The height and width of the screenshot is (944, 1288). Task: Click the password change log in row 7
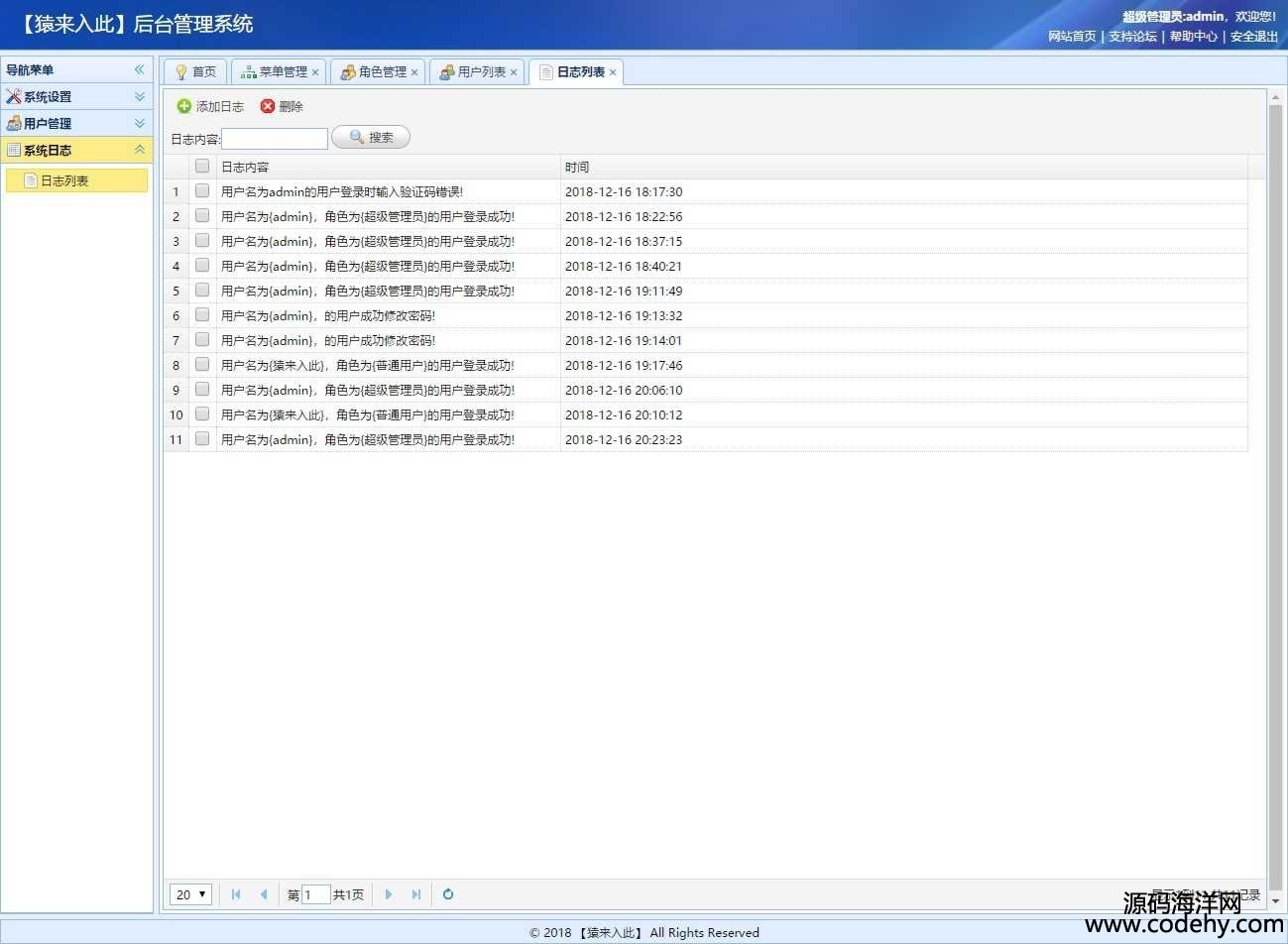[328, 340]
